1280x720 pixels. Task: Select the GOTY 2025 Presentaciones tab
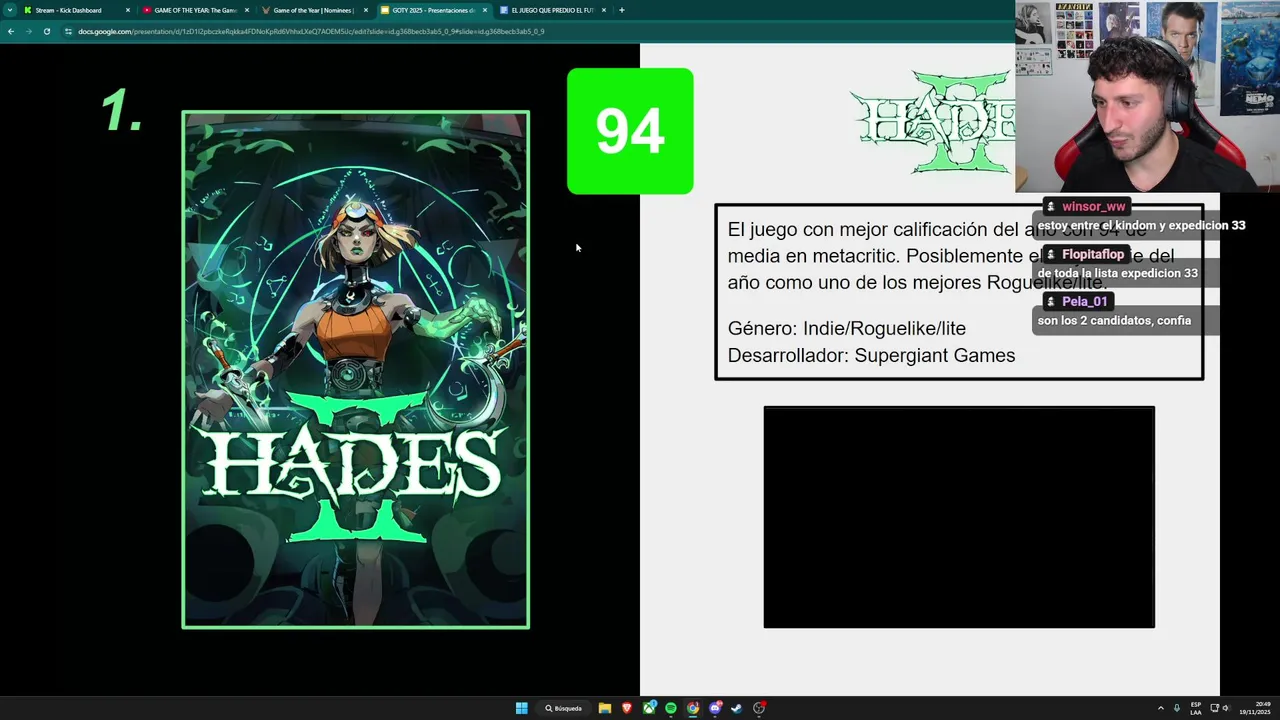click(x=433, y=10)
